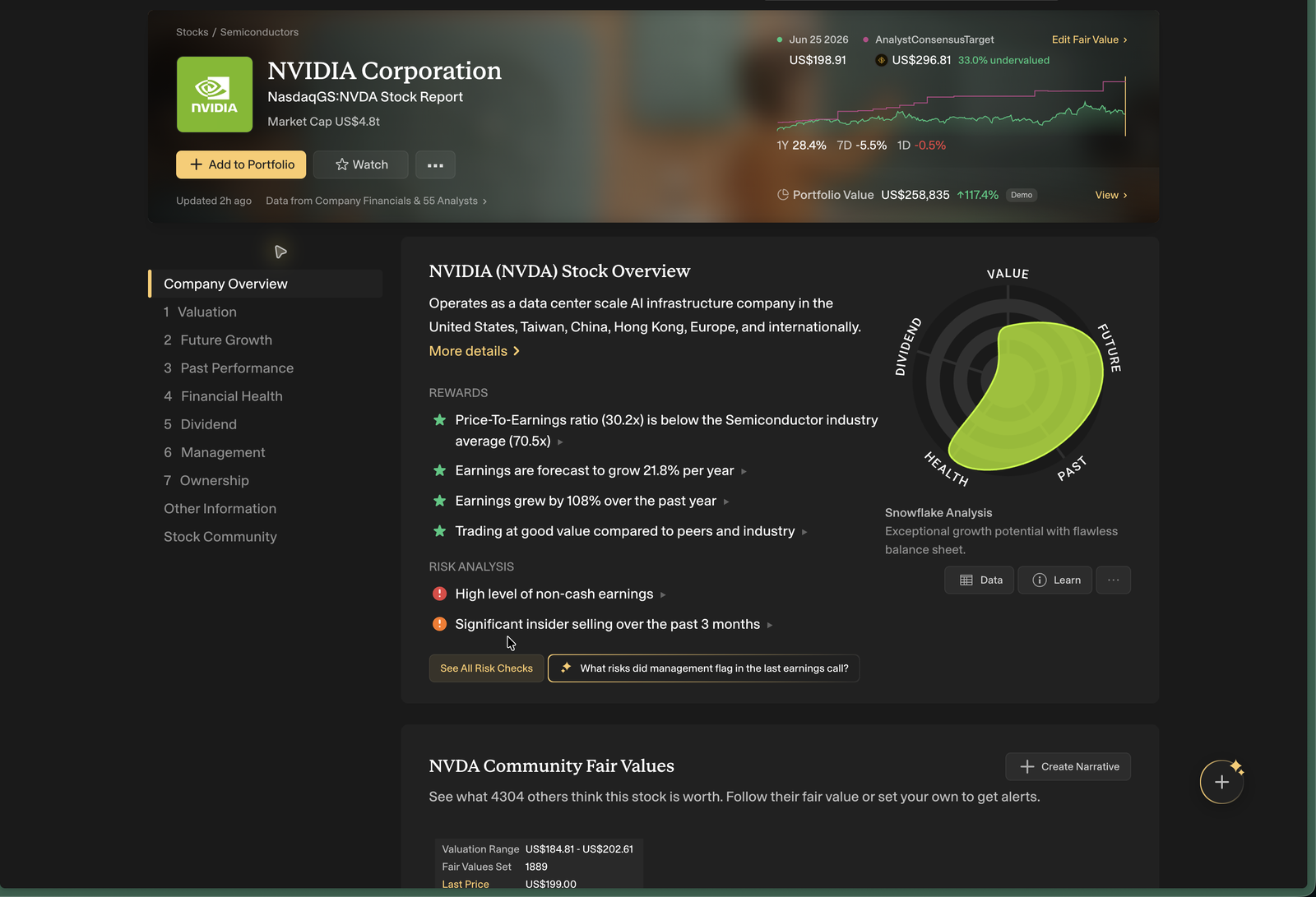Click Create Narrative button
1316x897 pixels.
(1068, 766)
